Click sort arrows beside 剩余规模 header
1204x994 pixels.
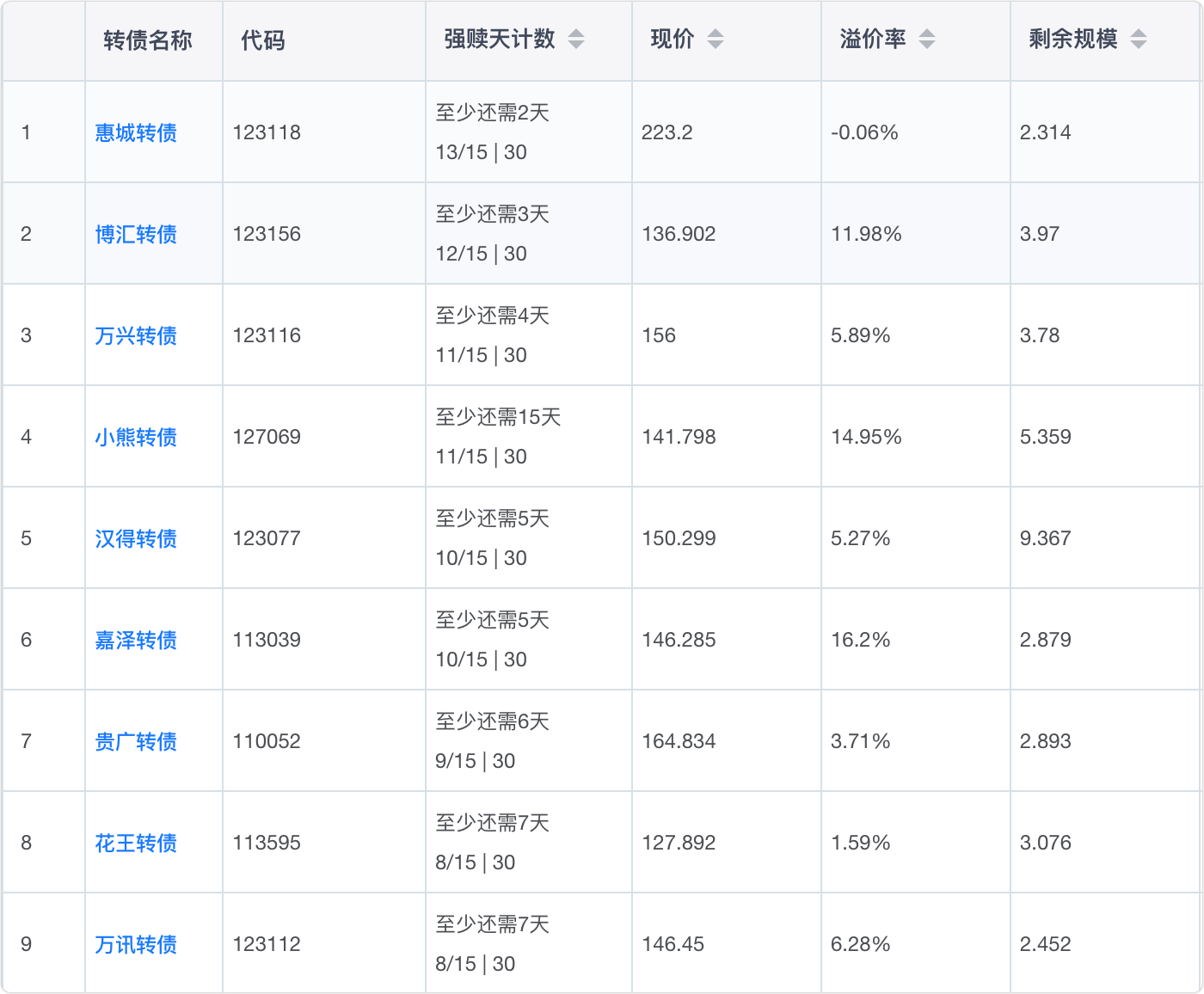tap(1138, 39)
